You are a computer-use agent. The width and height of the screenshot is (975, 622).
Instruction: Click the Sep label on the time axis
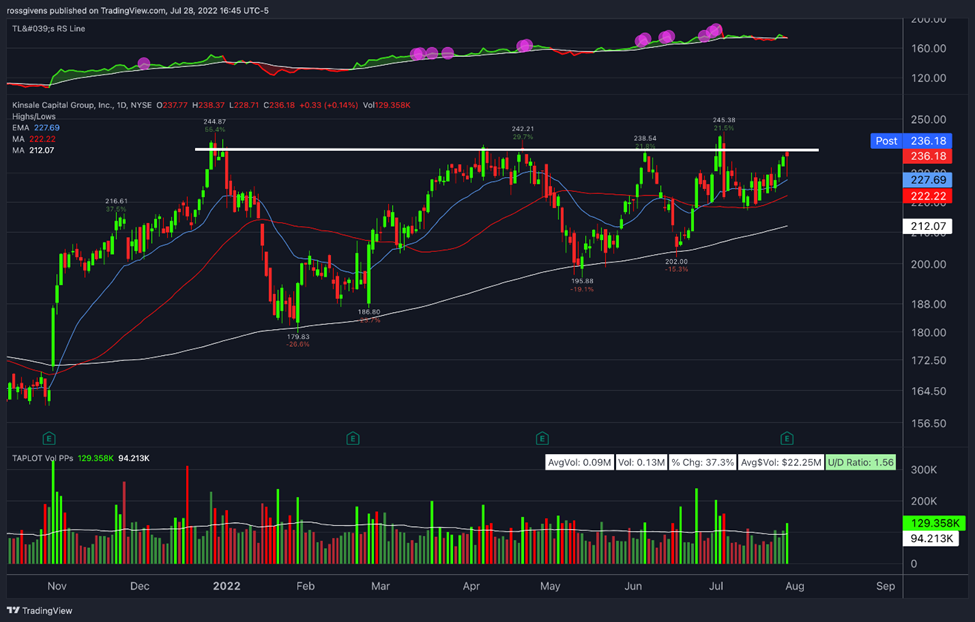(x=885, y=586)
